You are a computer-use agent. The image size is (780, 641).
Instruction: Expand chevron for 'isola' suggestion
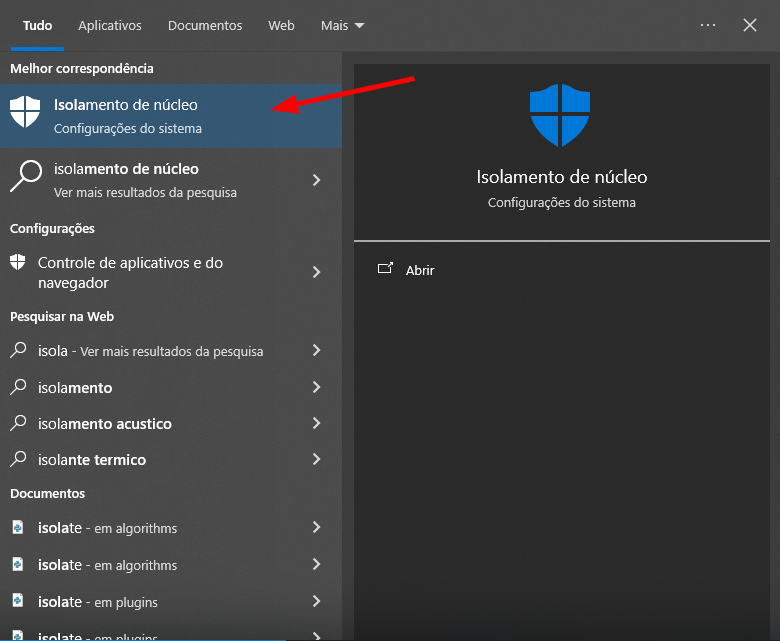click(x=316, y=350)
